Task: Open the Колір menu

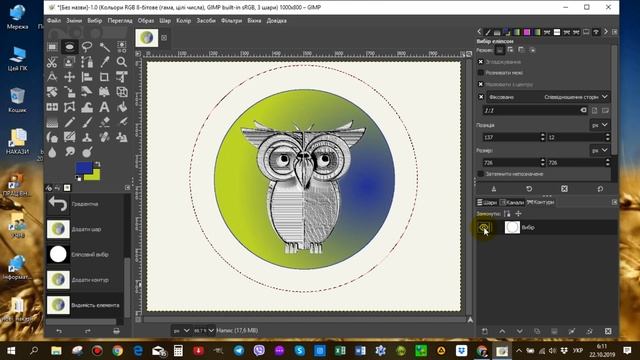Action: pos(184,20)
